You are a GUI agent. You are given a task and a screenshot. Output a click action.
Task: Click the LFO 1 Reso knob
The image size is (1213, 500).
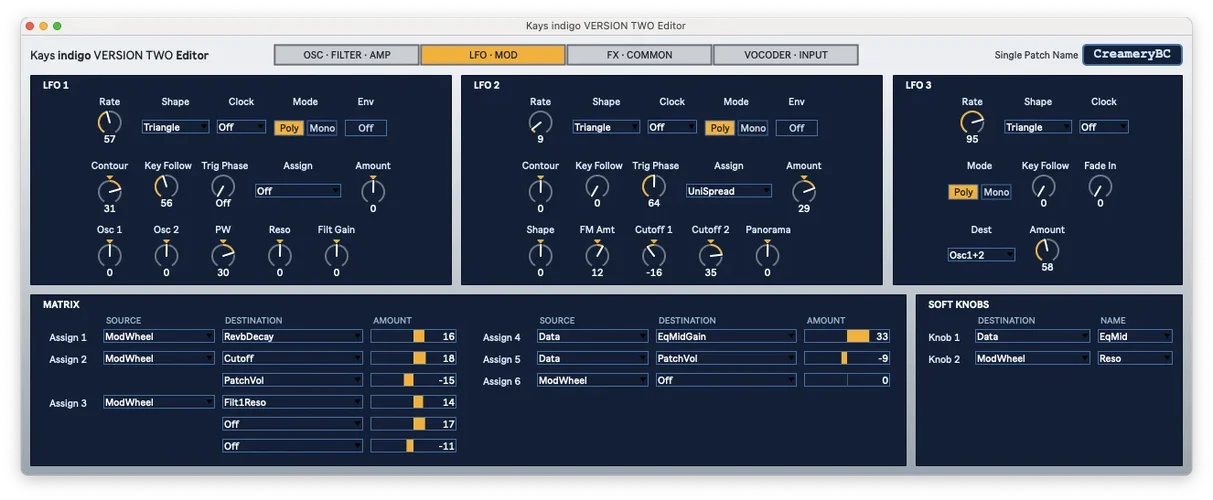coord(280,255)
